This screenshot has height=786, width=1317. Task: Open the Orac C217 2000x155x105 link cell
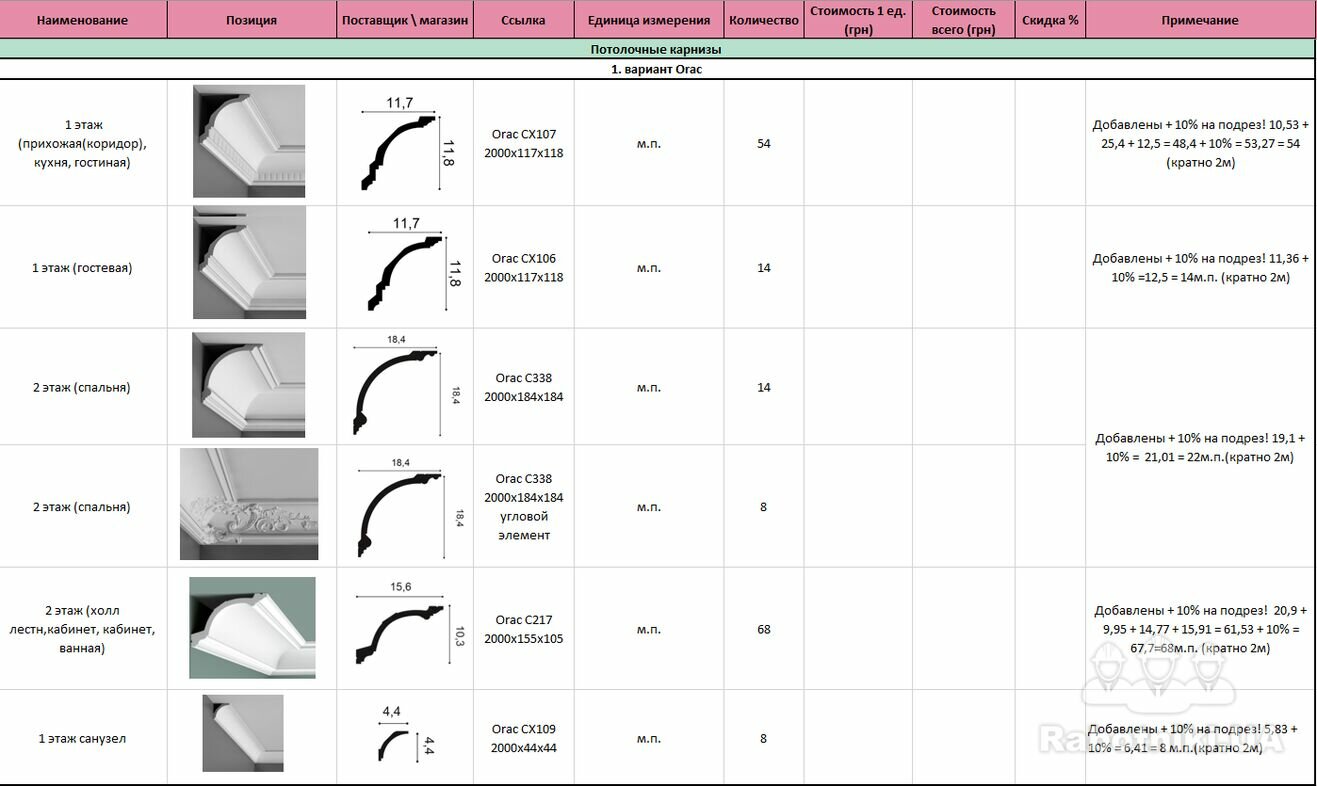[523, 629]
